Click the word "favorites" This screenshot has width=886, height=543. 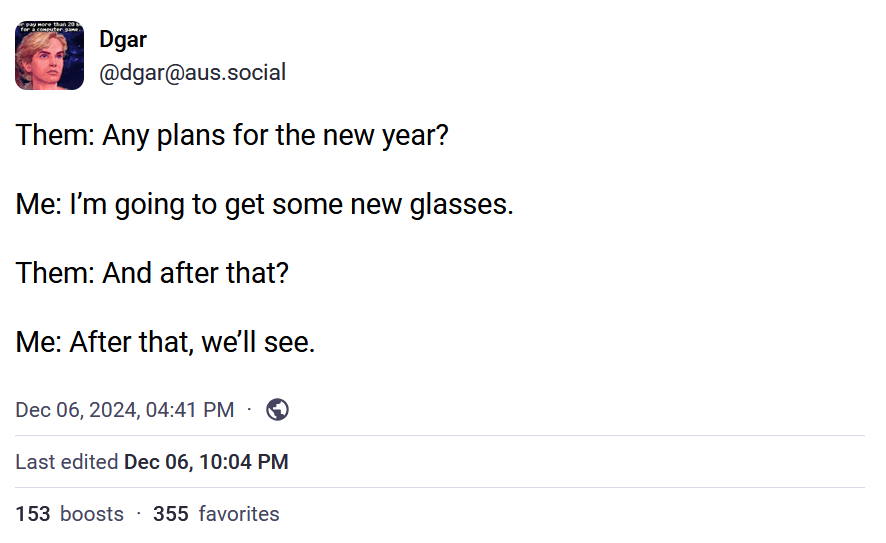point(239,514)
